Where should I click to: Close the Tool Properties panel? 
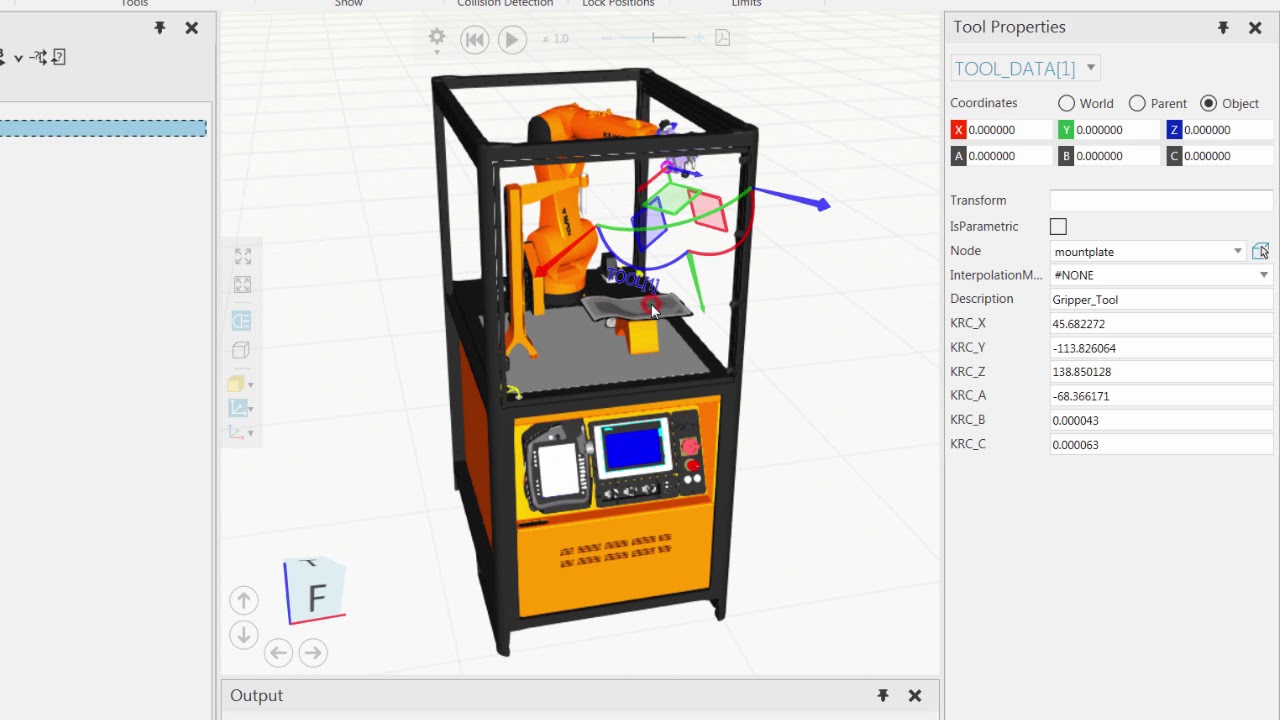pos(1255,28)
